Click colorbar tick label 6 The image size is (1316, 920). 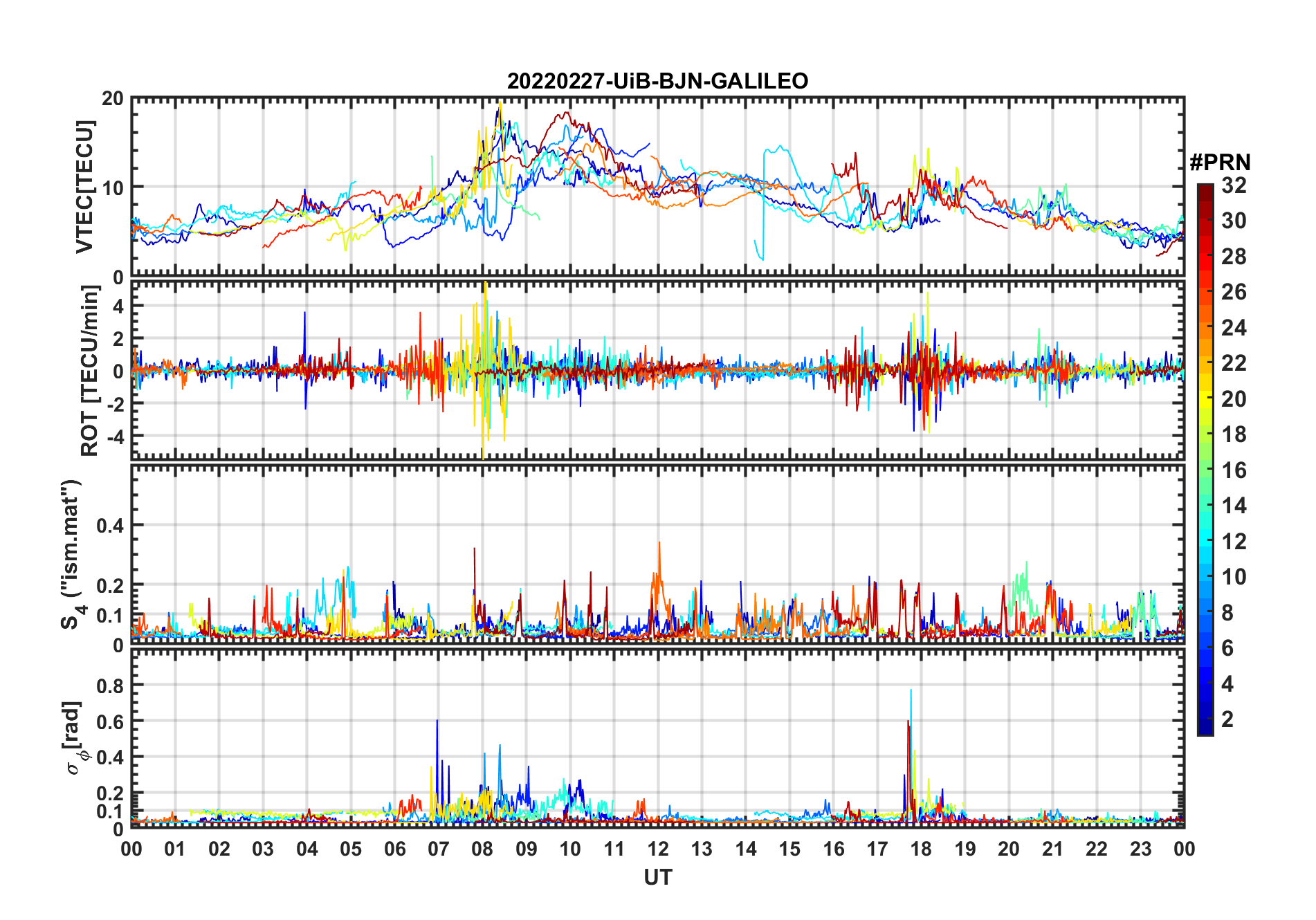click(1227, 647)
